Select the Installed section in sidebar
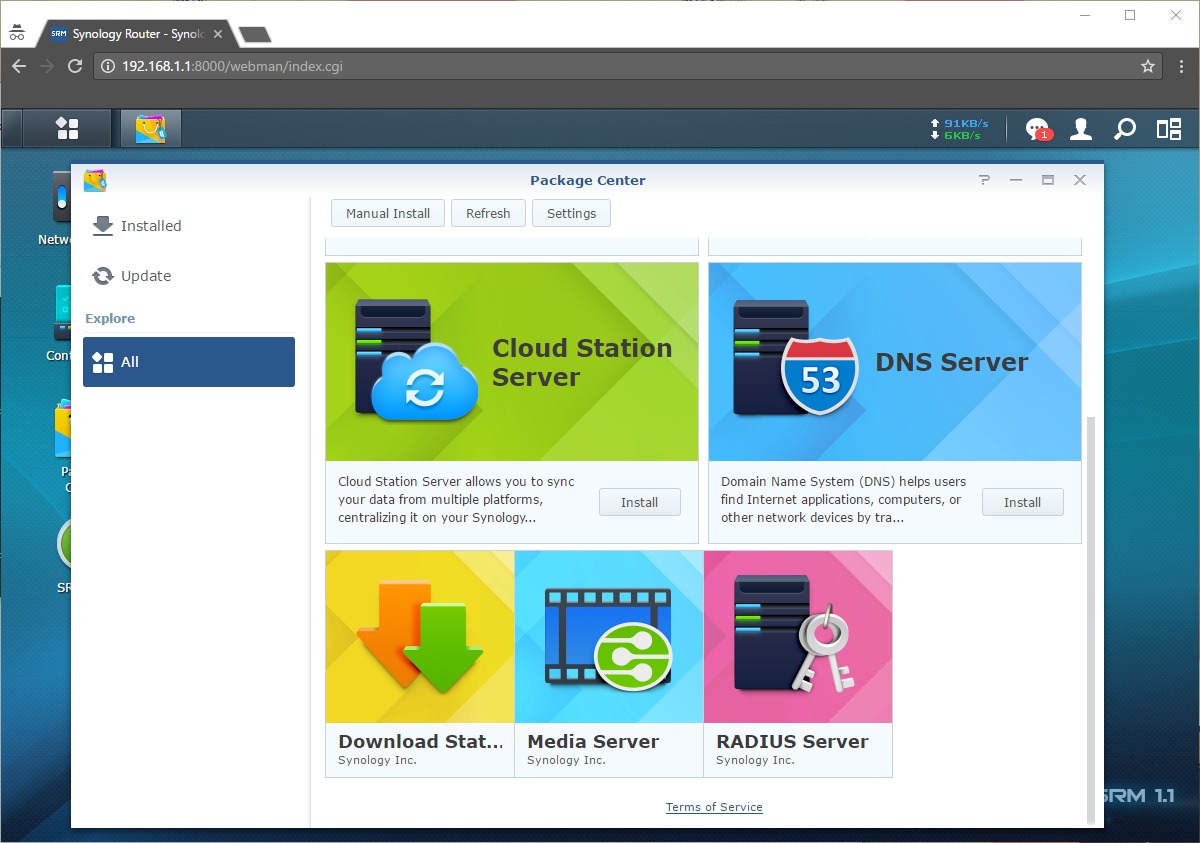Screen dimensions: 1200x843 [x=189, y=226]
